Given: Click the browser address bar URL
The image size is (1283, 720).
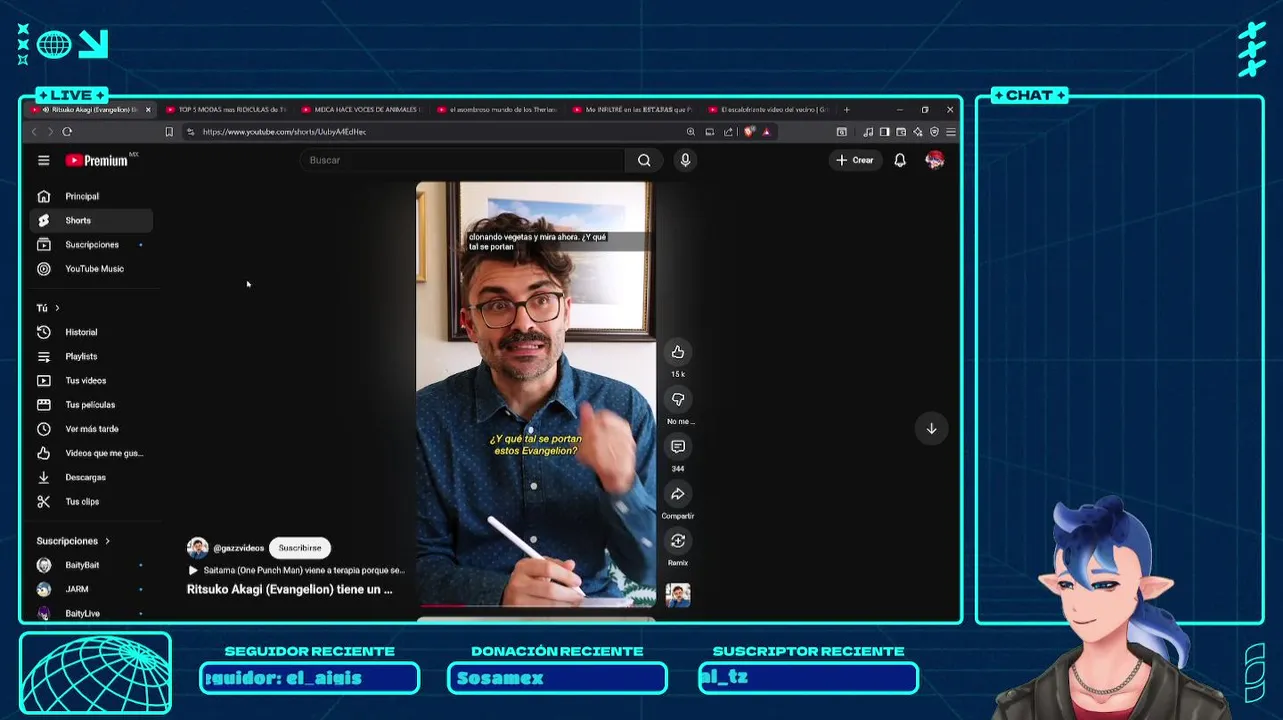Looking at the screenshot, I should tap(284, 132).
